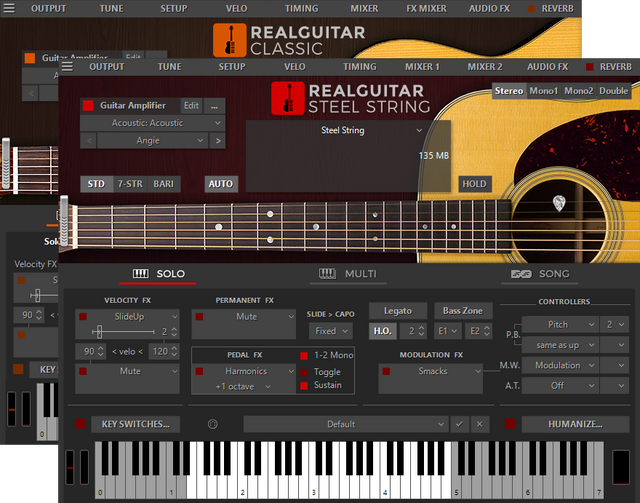Open the hamburger menu in Steel String window

[68, 67]
